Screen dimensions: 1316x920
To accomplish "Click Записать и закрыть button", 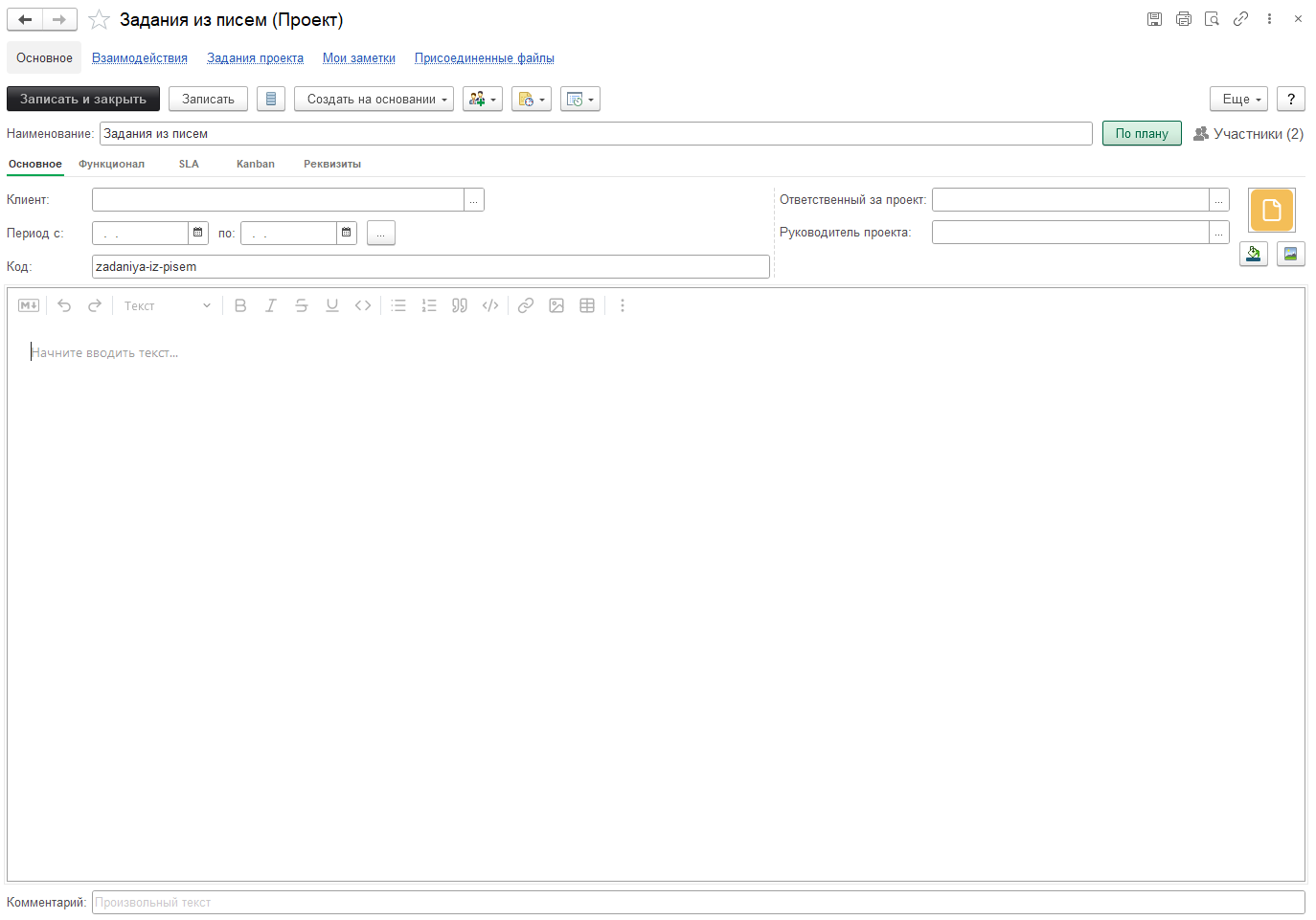I will pyautogui.click(x=83, y=99).
